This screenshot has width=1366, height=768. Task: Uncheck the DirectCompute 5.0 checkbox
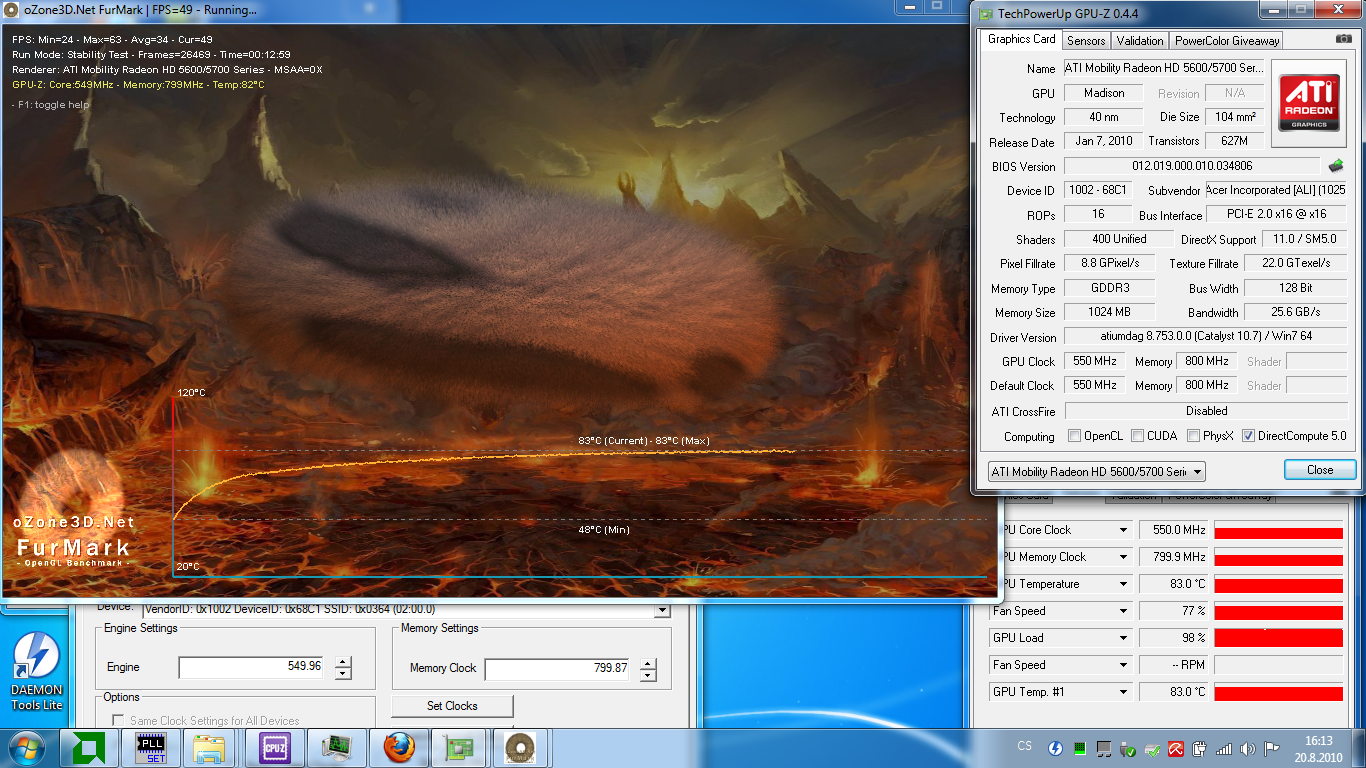(1248, 436)
